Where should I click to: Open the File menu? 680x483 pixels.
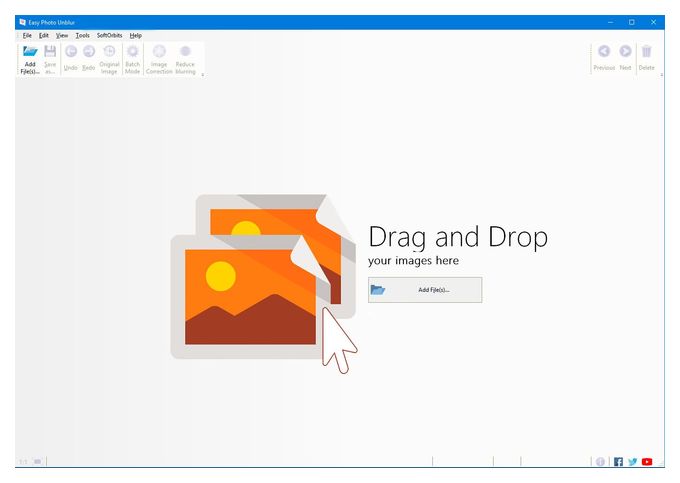point(27,36)
